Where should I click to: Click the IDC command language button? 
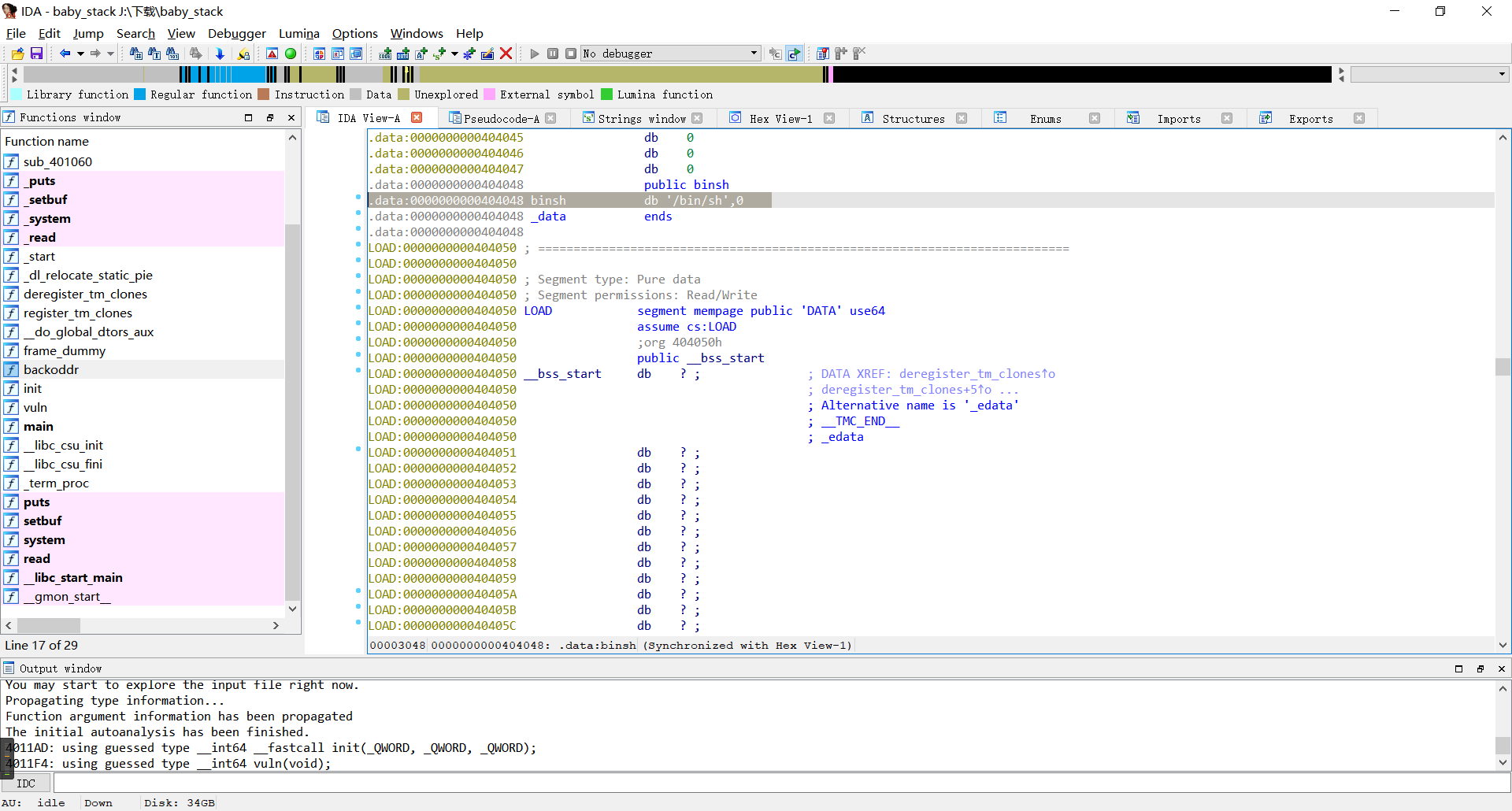[x=26, y=783]
